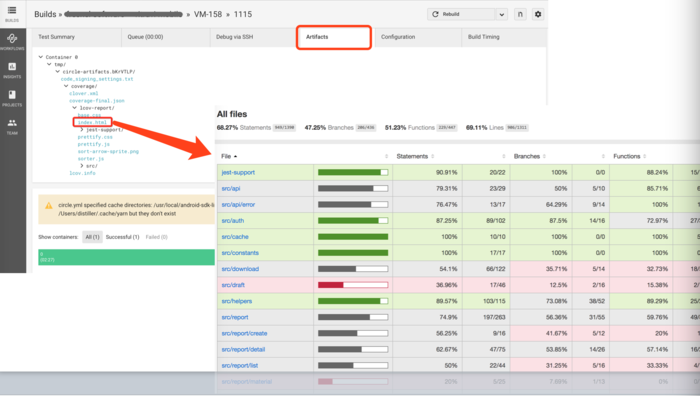Open the jest-support coverage link
The width and height of the screenshot is (700, 396).
238,172
